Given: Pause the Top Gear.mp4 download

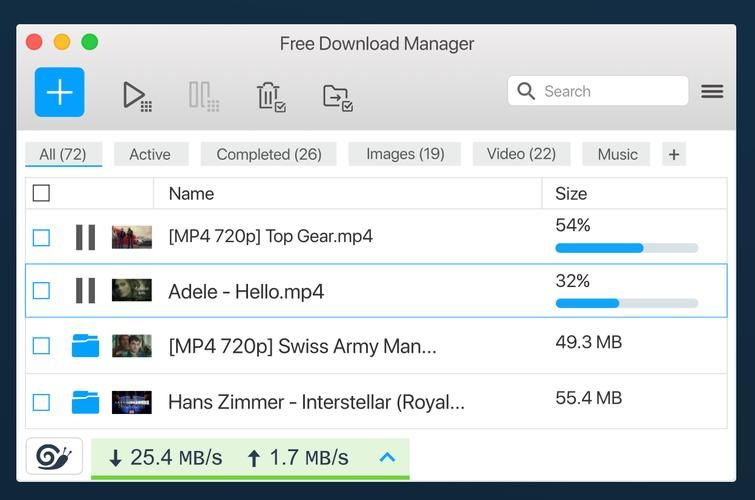Looking at the screenshot, I should (x=85, y=237).
